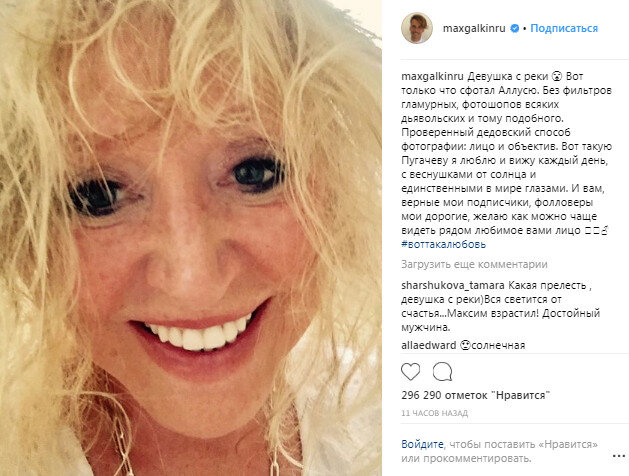
Task: Click the emoji trio ending the caption
Action: pos(597,231)
